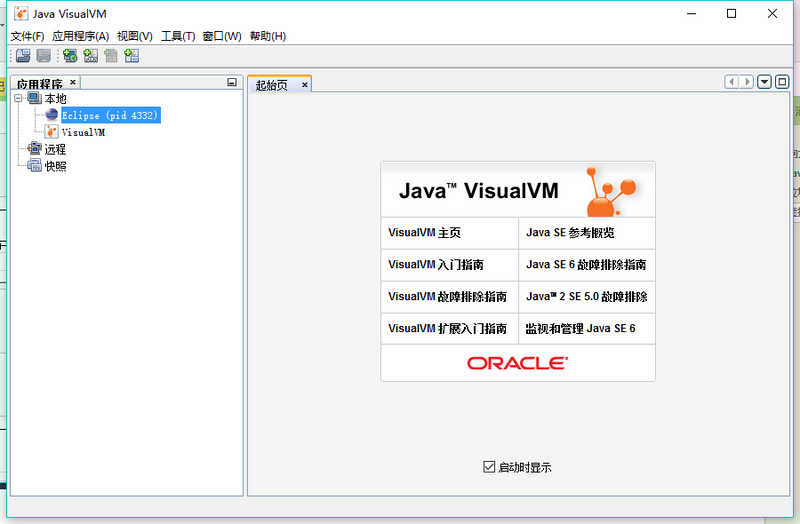Viewport: 800px width, 524px height.
Task: Open the 文件(F) menu
Action: [28, 36]
